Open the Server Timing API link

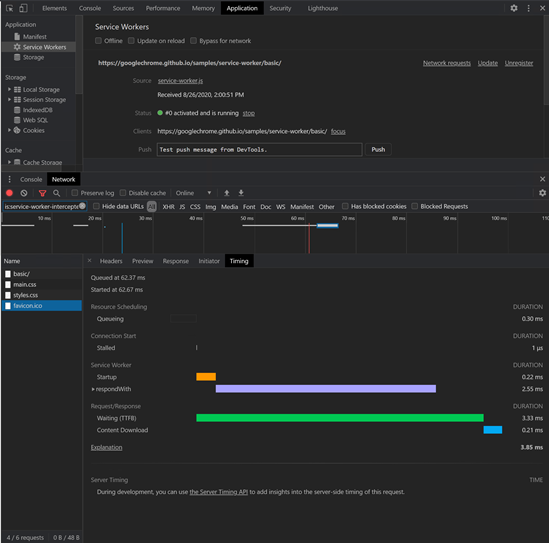coord(218,492)
